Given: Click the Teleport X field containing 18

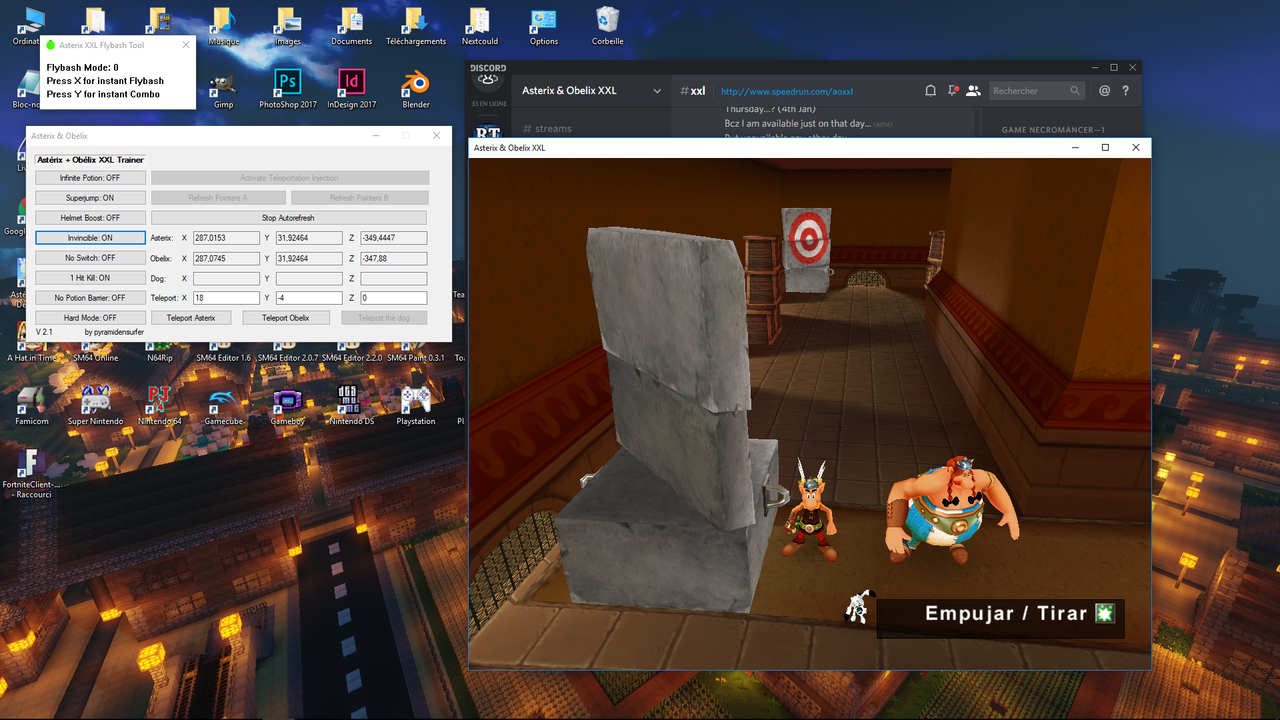Looking at the screenshot, I should point(226,298).
